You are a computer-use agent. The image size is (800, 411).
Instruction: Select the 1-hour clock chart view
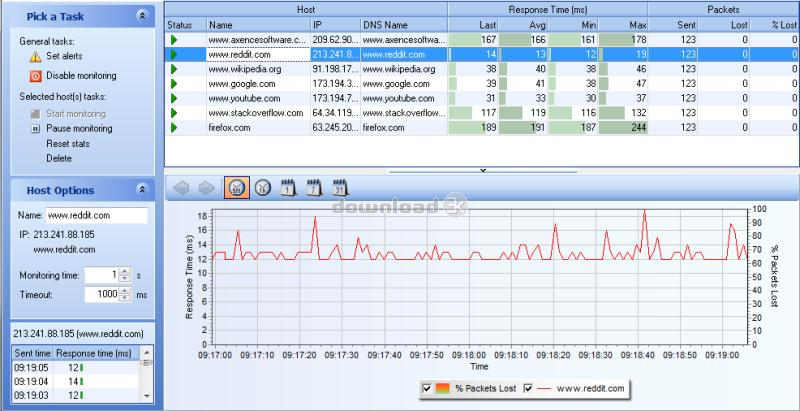pos(263,188)
